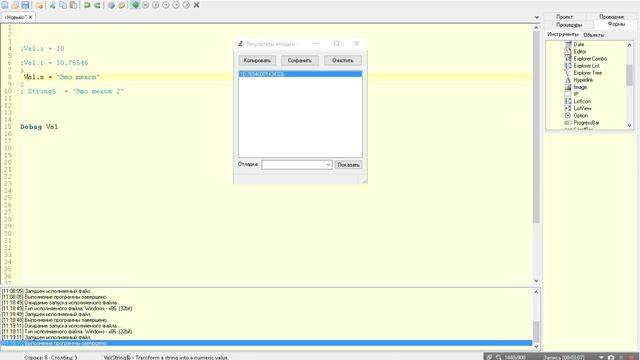Click code line ';Val.i = 10'
Viewport: 640px width, 360px height.
pos(42,49)
